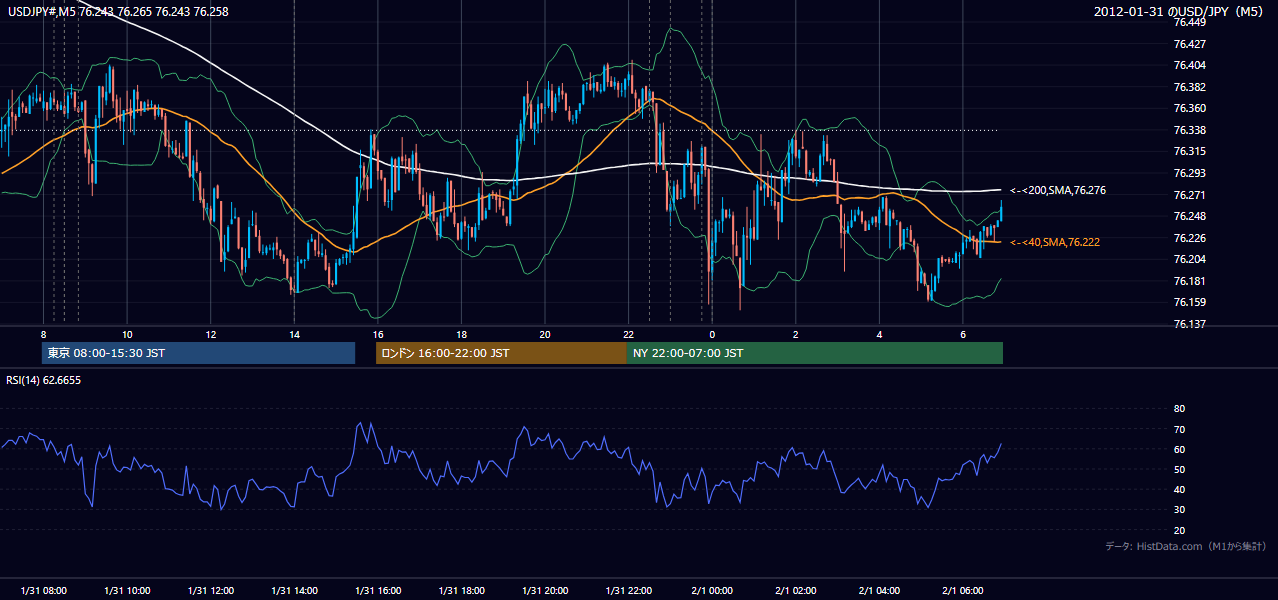Screen dimensions: 1278x600
Task: Click price axis value 76.293
Action: coord(1189,173)
